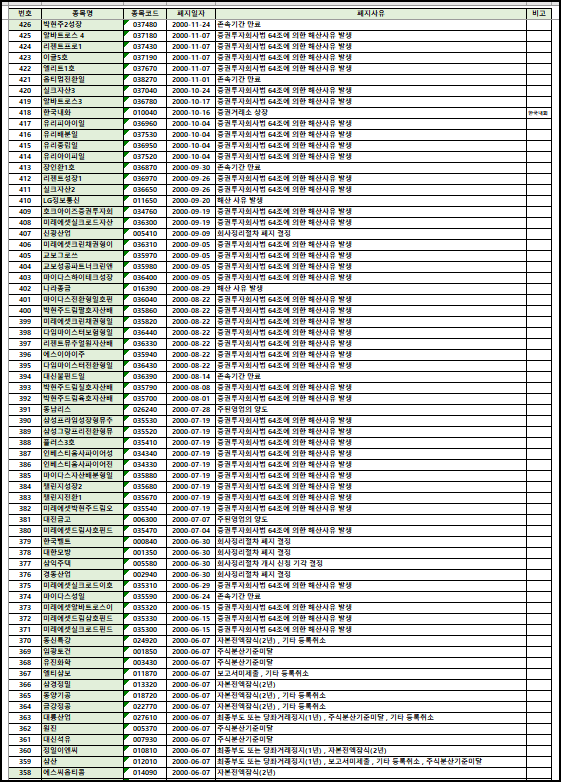Select row number cell 363
The image size is (561, 782).
(25, 717)
